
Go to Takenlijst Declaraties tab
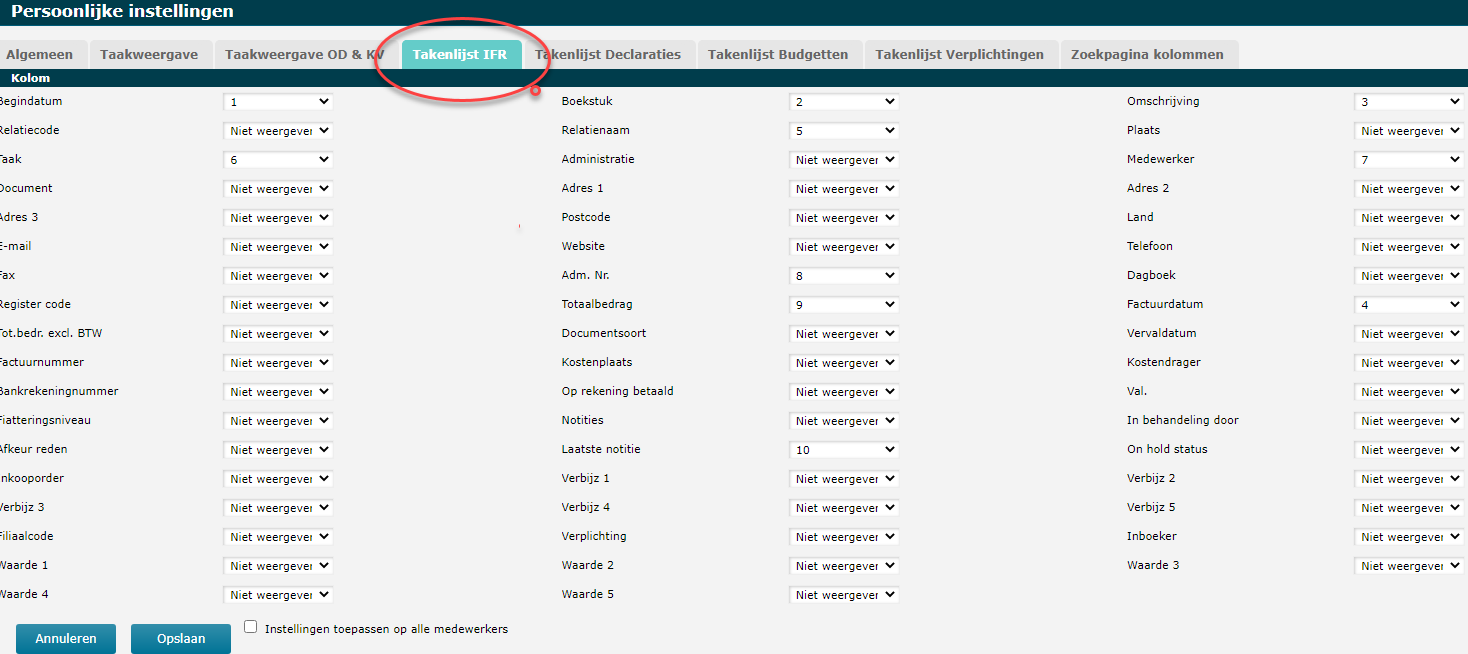(x=608, y=55)
